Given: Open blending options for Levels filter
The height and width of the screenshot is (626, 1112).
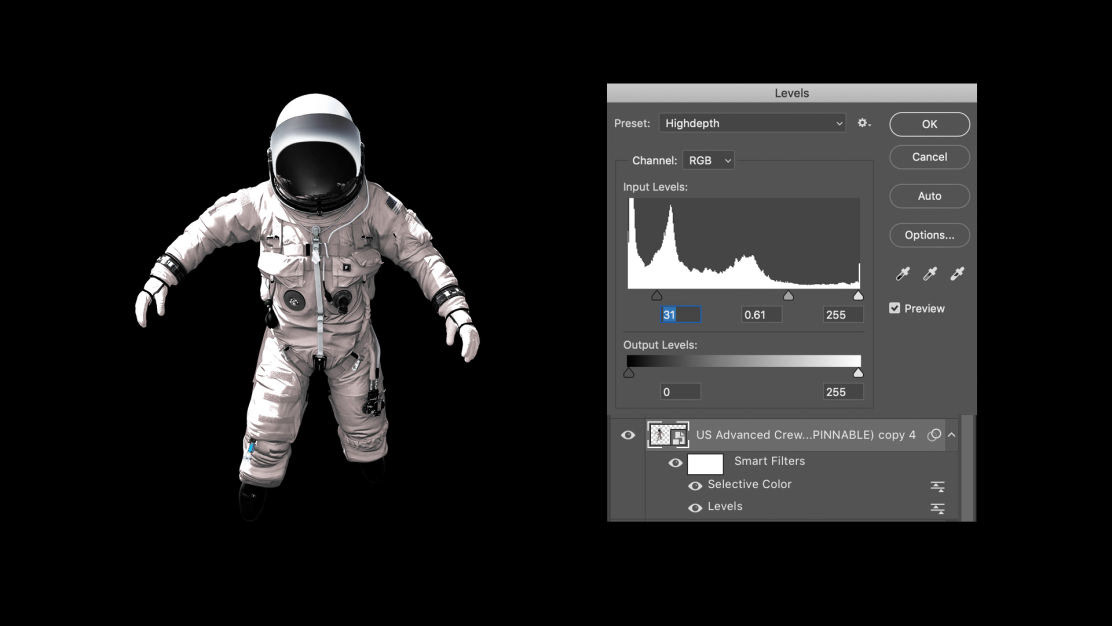Looking at the screenshot, I should tap(938, 508).
